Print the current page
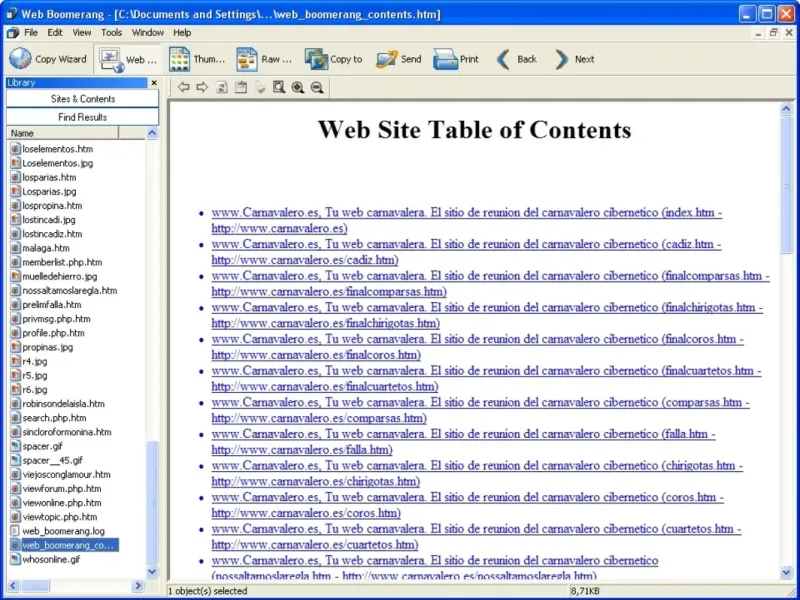 pos(456,59)
